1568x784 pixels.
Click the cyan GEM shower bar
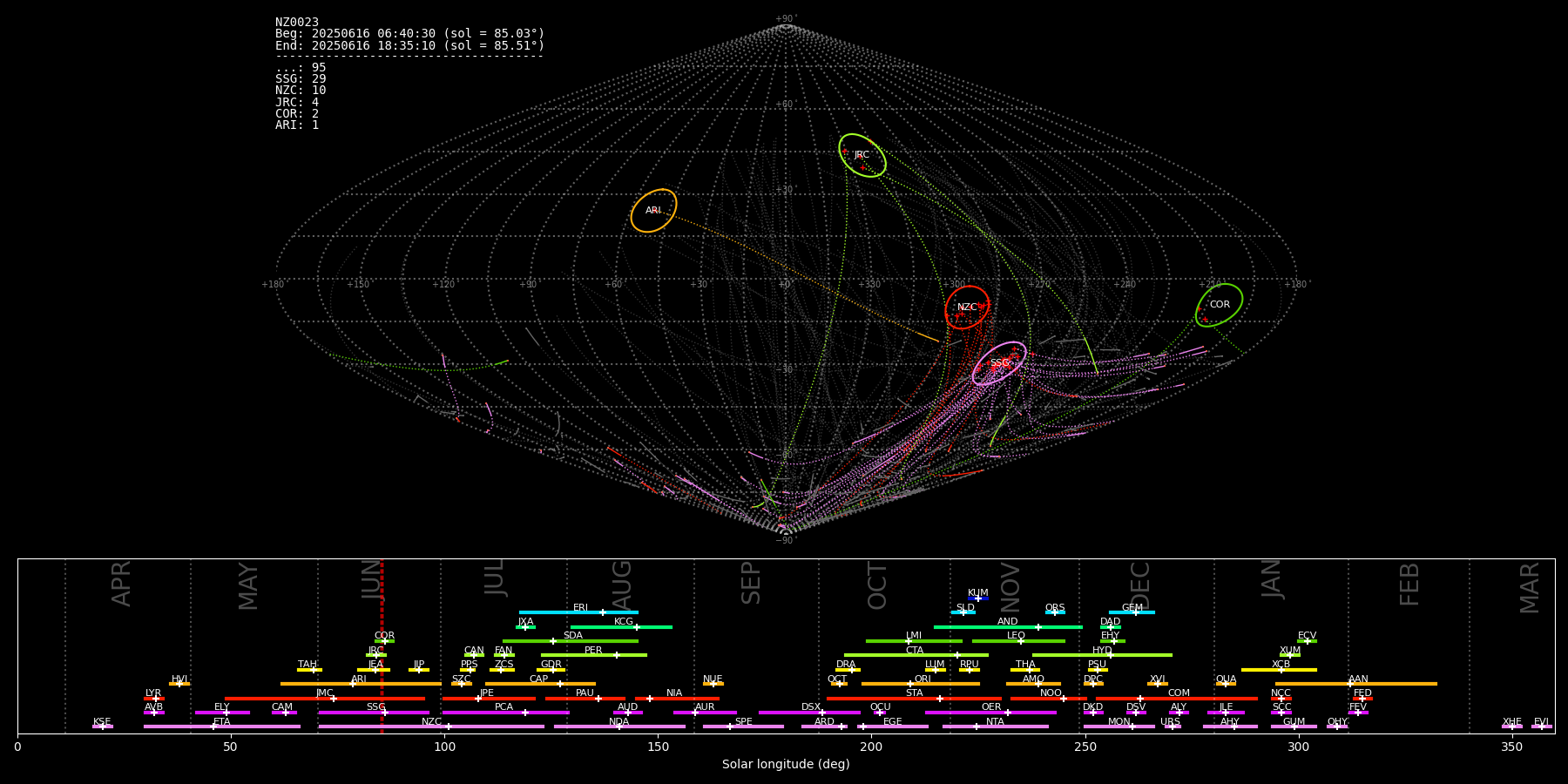pos(1132,612)
